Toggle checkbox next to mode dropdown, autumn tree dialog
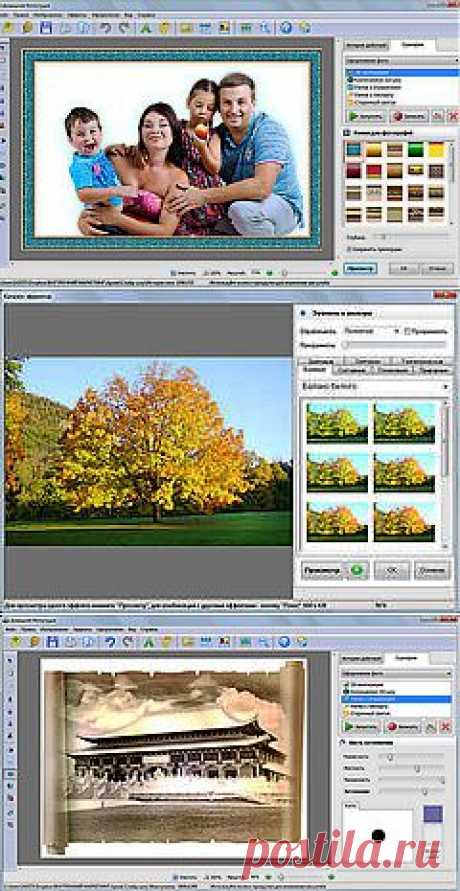The height and width of the screenshot is (891, 460). [405, 331]
